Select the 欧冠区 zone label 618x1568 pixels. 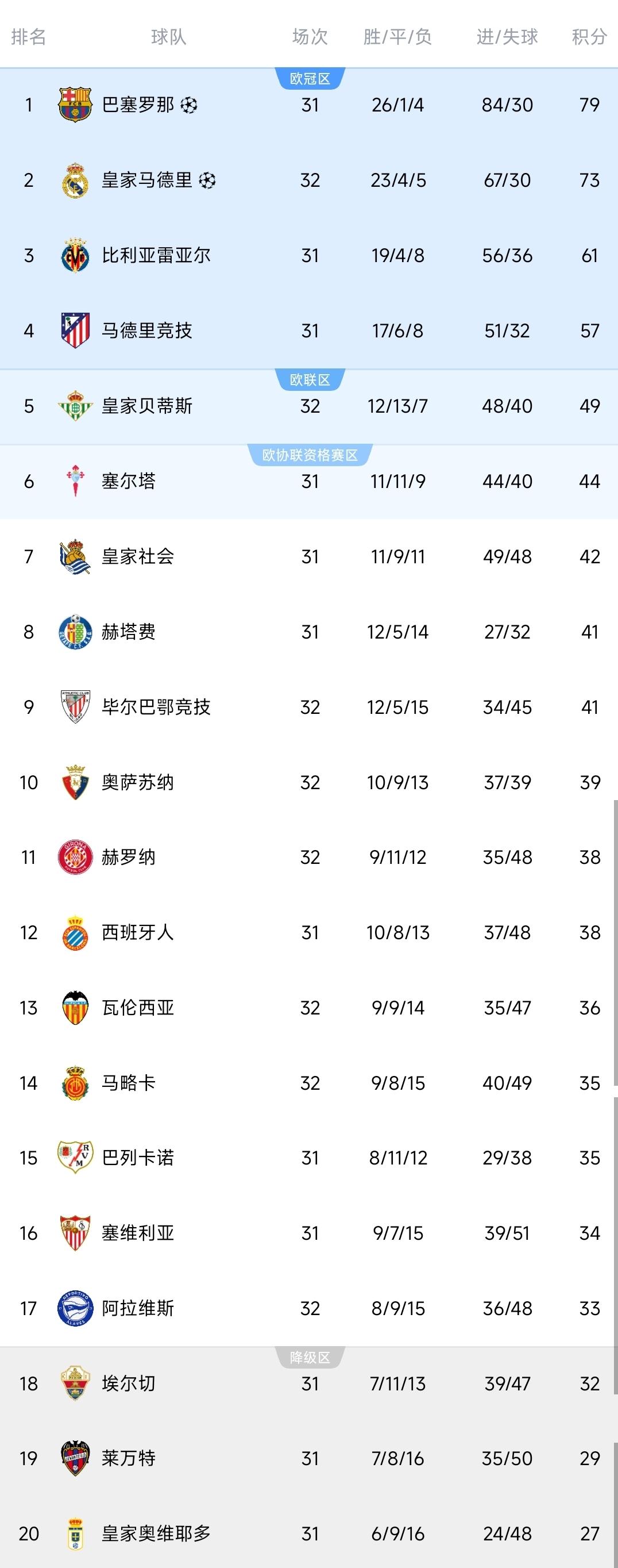click(x=310, y=79)
